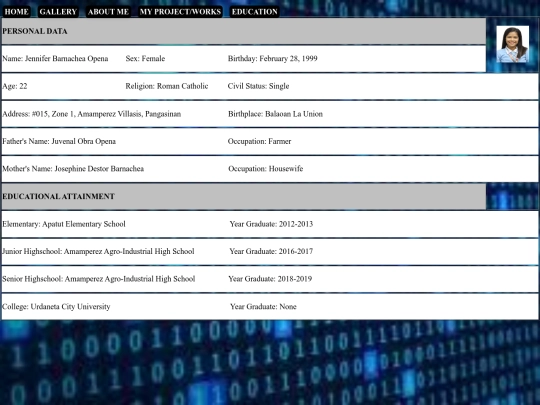Click Civil Status: Single

pyautogui.click(x=258, y=86)
